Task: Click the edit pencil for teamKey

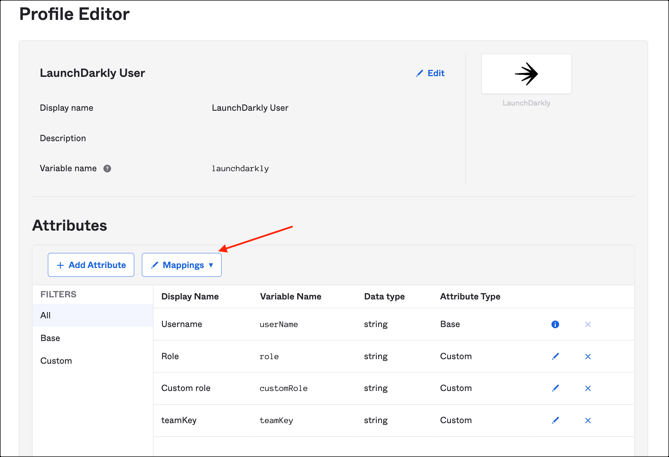Action: tap(555, 420)
